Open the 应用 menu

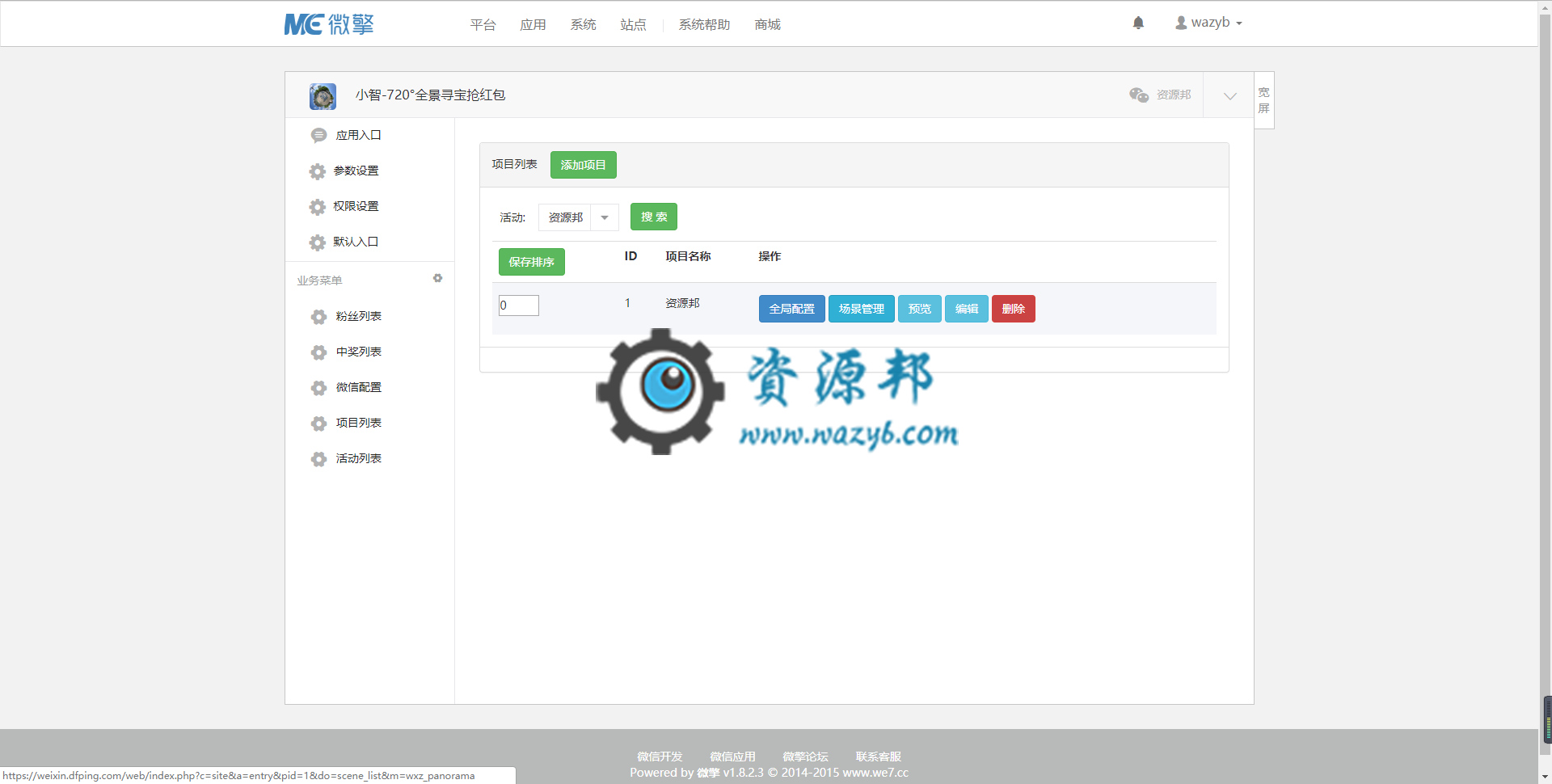533,25
